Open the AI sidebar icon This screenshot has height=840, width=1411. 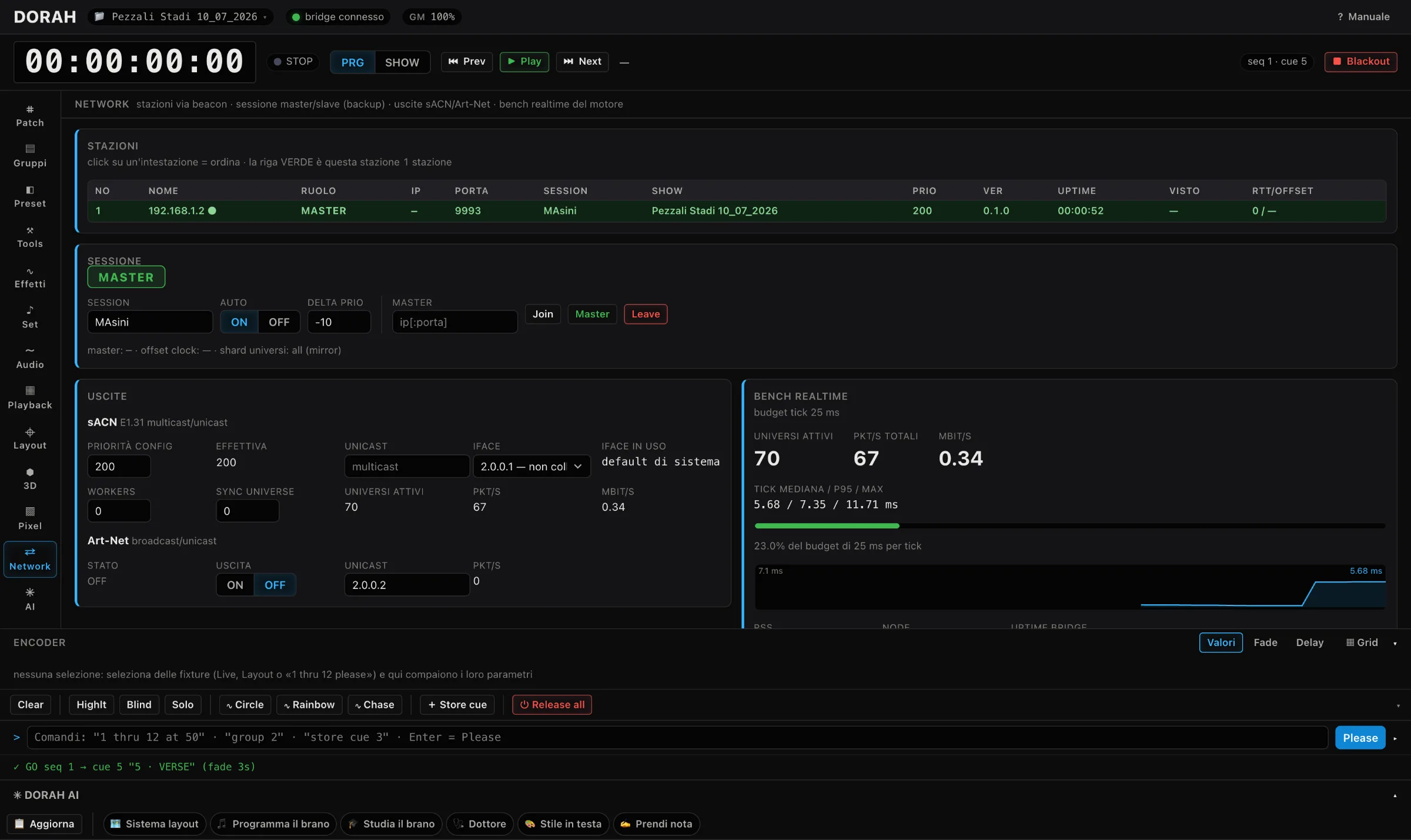30,600
